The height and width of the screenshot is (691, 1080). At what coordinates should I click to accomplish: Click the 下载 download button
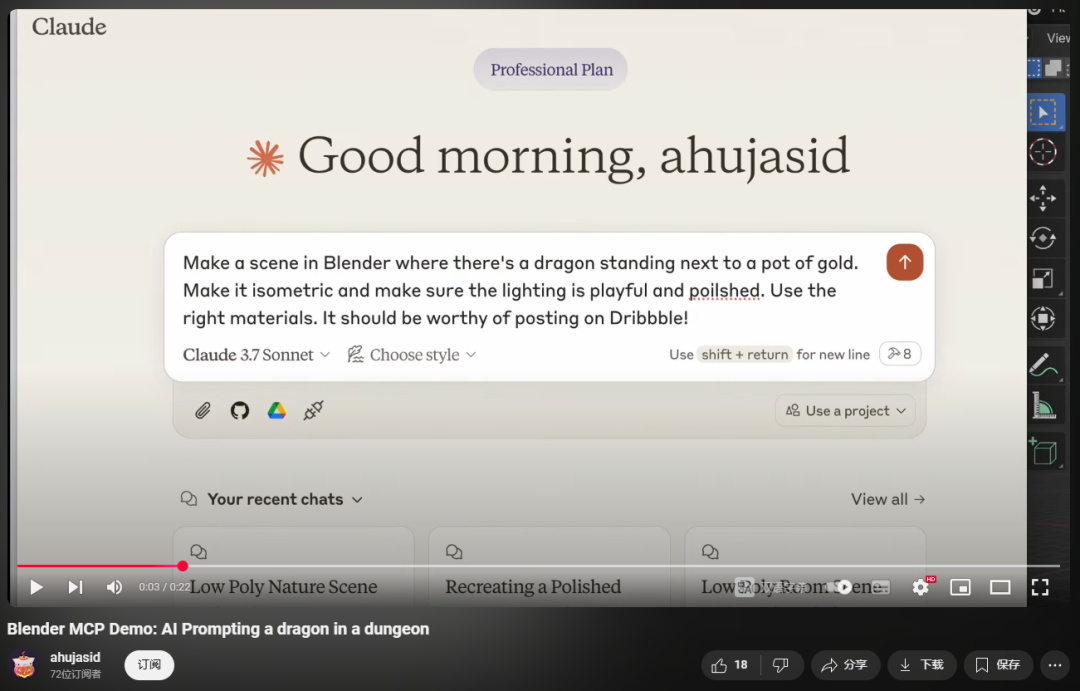click(922, 665)
